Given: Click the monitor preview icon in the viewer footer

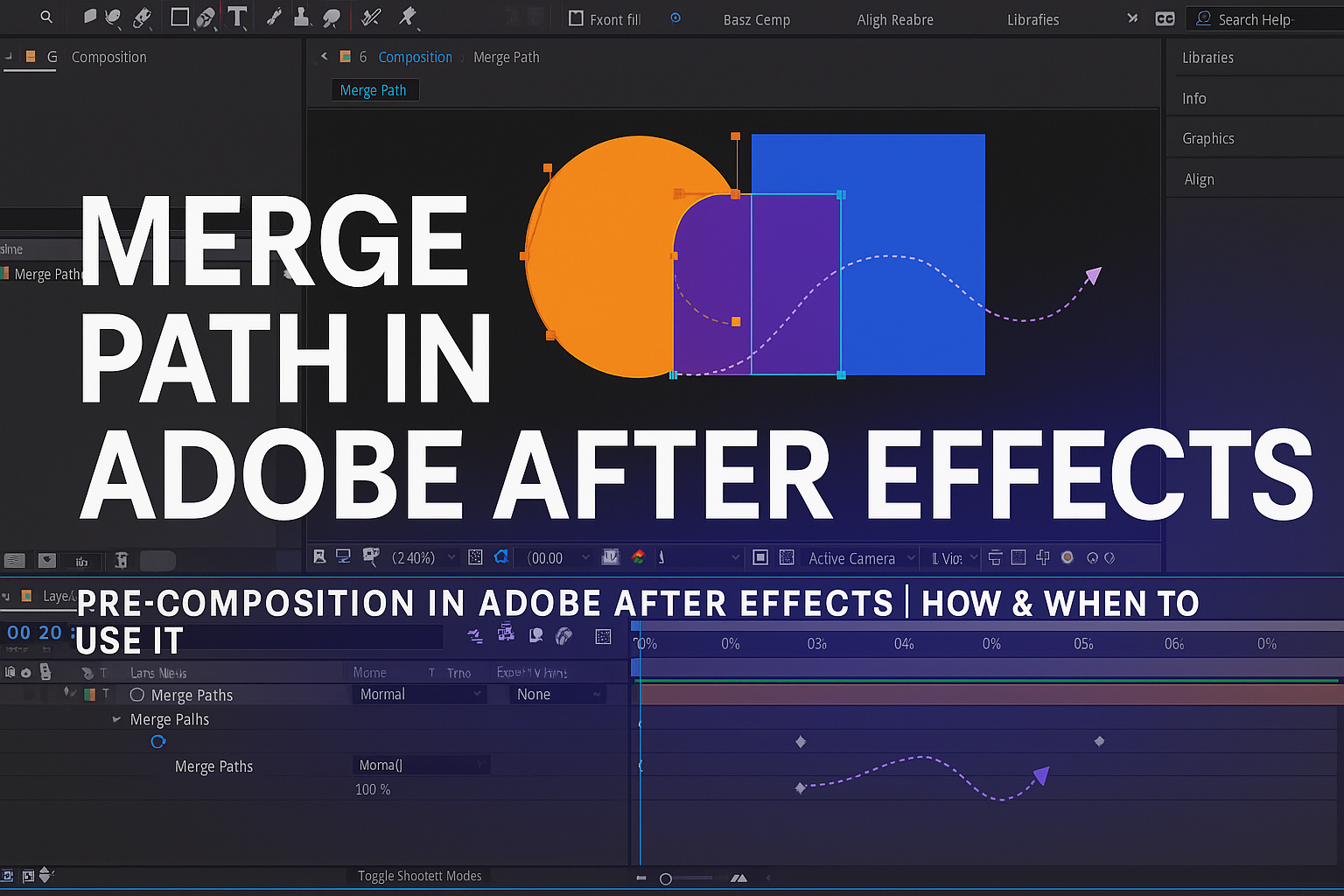Looking at the screenshot, I should tap(344, 556).
